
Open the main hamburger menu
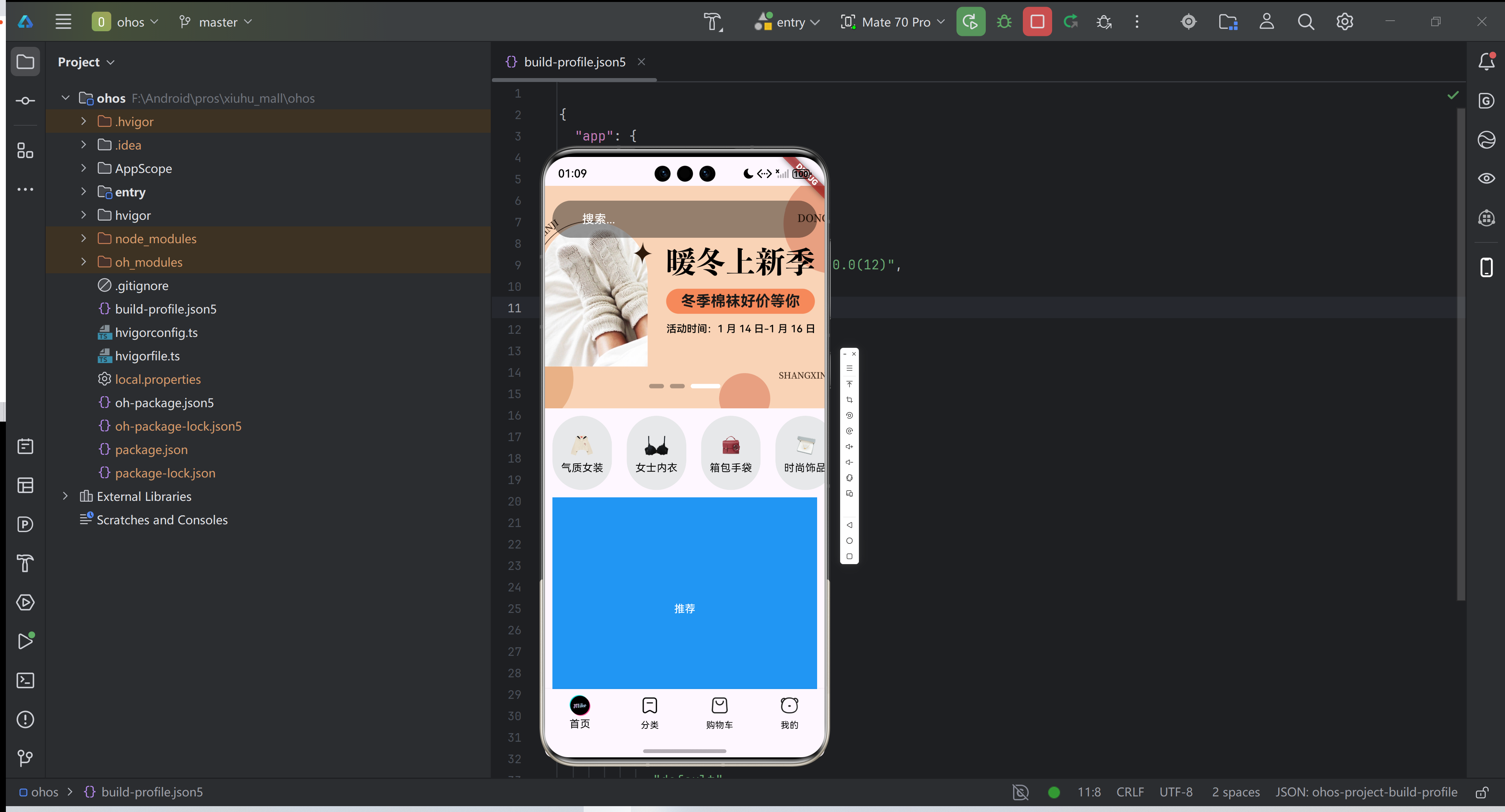(x=63, y=22)
